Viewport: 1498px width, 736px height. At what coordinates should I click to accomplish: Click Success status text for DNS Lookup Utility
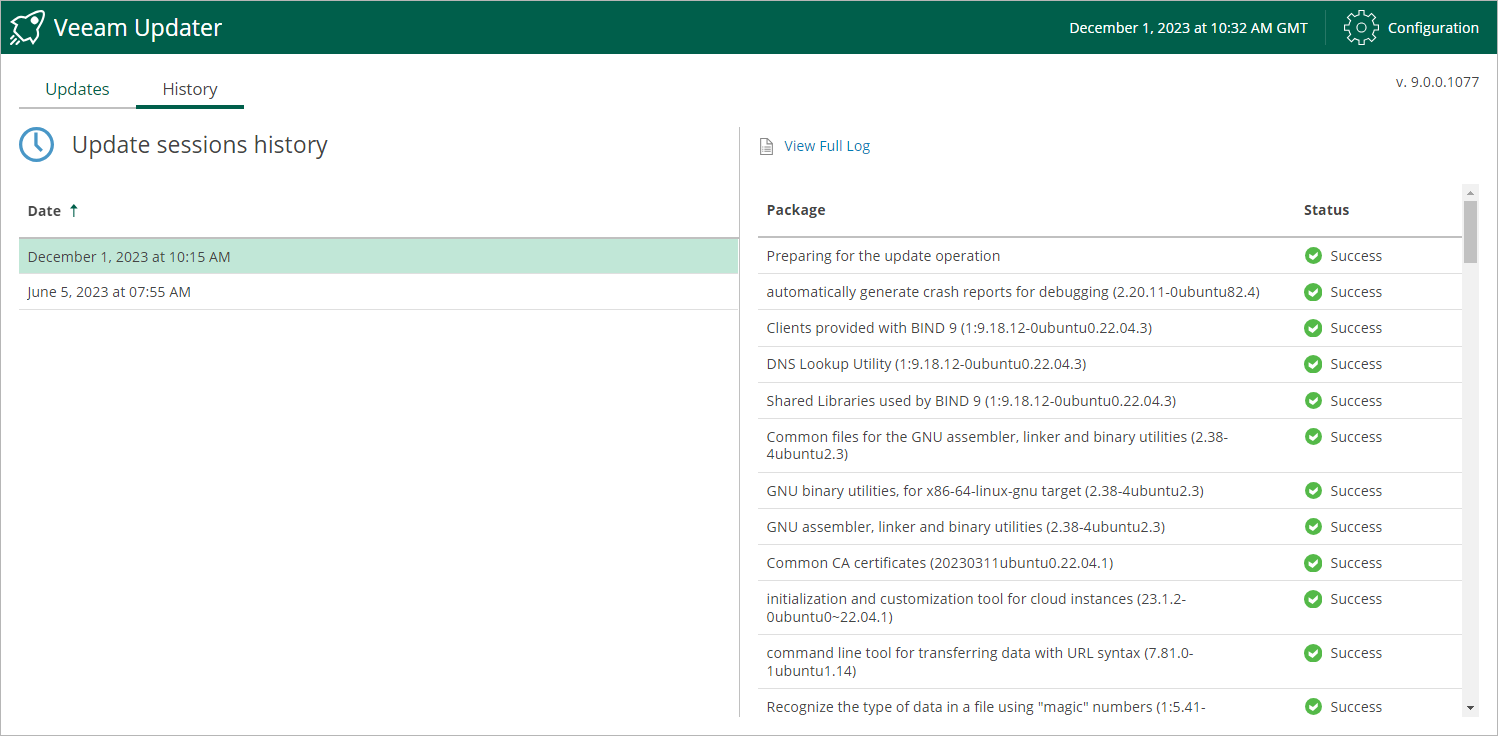point(1356,364)
